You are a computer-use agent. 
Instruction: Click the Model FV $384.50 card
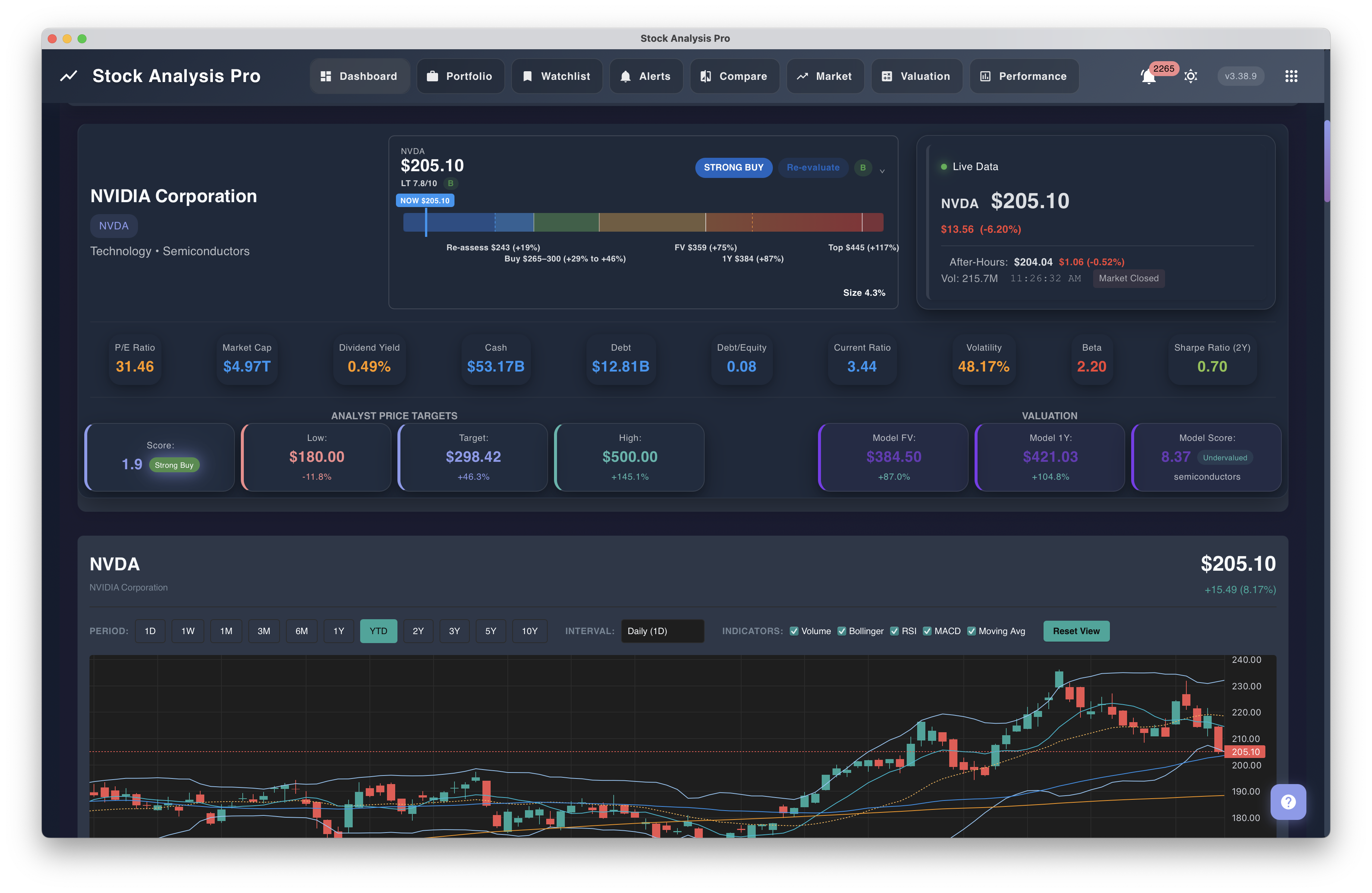[894, 457]
